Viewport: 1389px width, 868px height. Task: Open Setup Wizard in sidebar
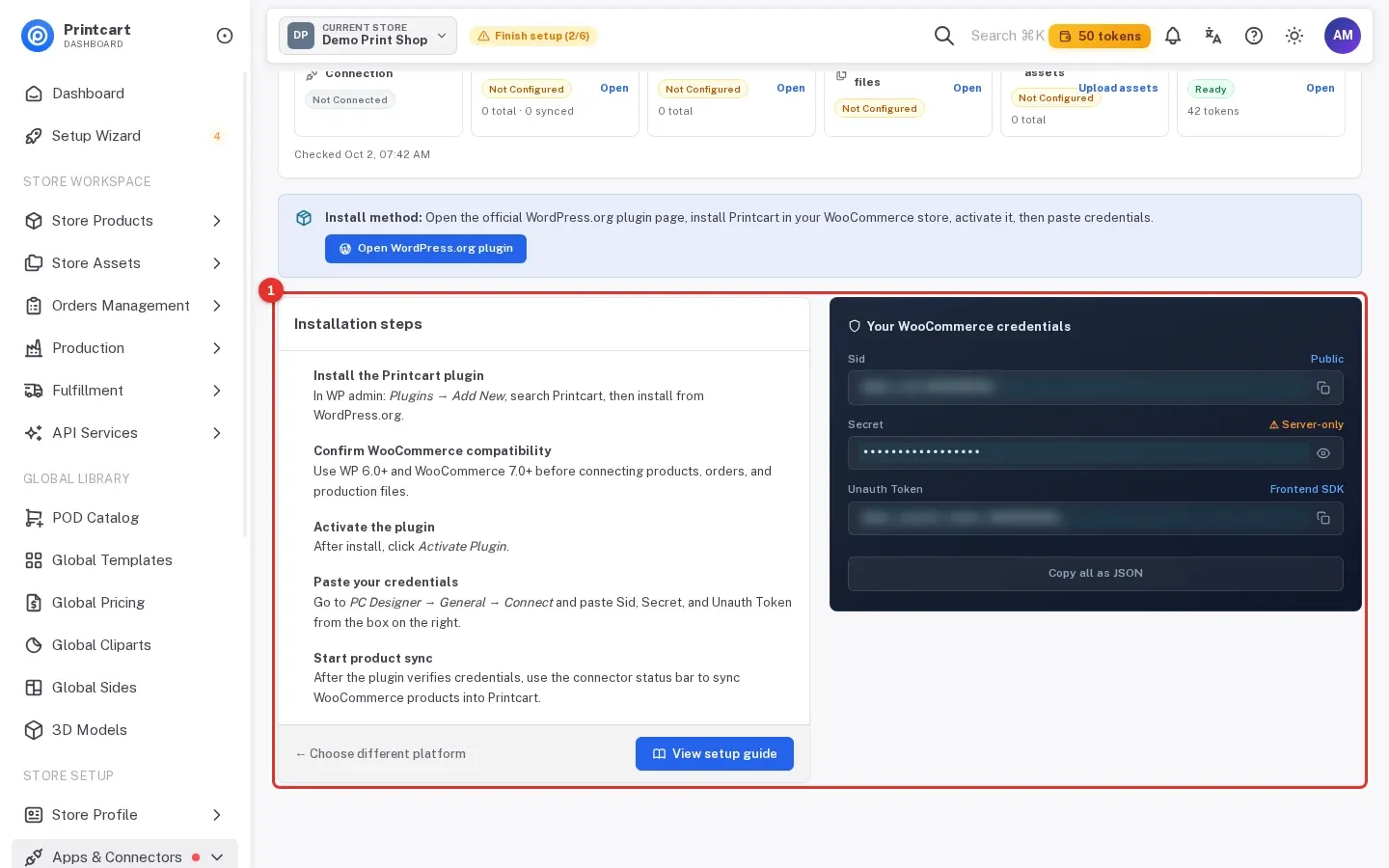[124, 136]
